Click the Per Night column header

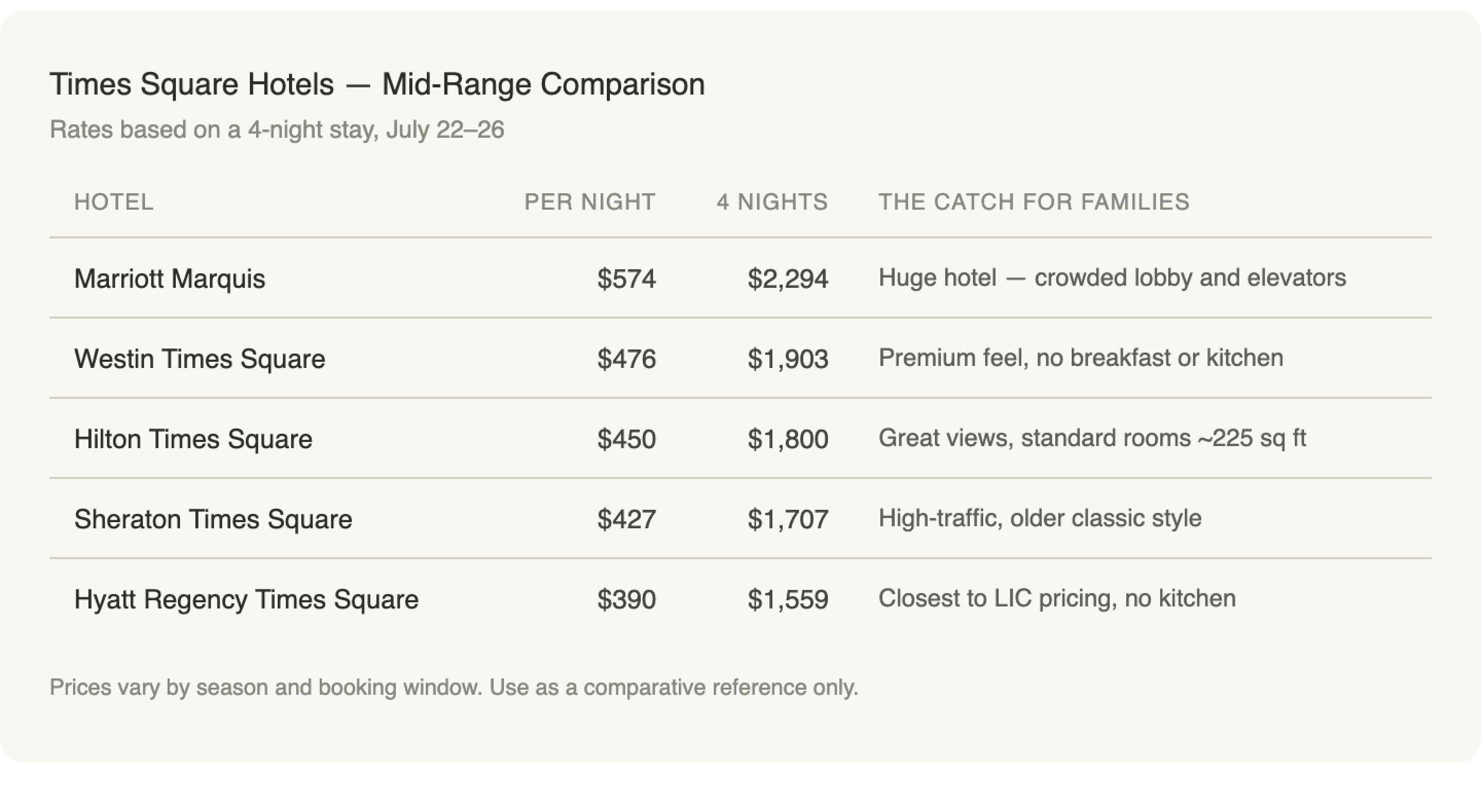(589, 201)
